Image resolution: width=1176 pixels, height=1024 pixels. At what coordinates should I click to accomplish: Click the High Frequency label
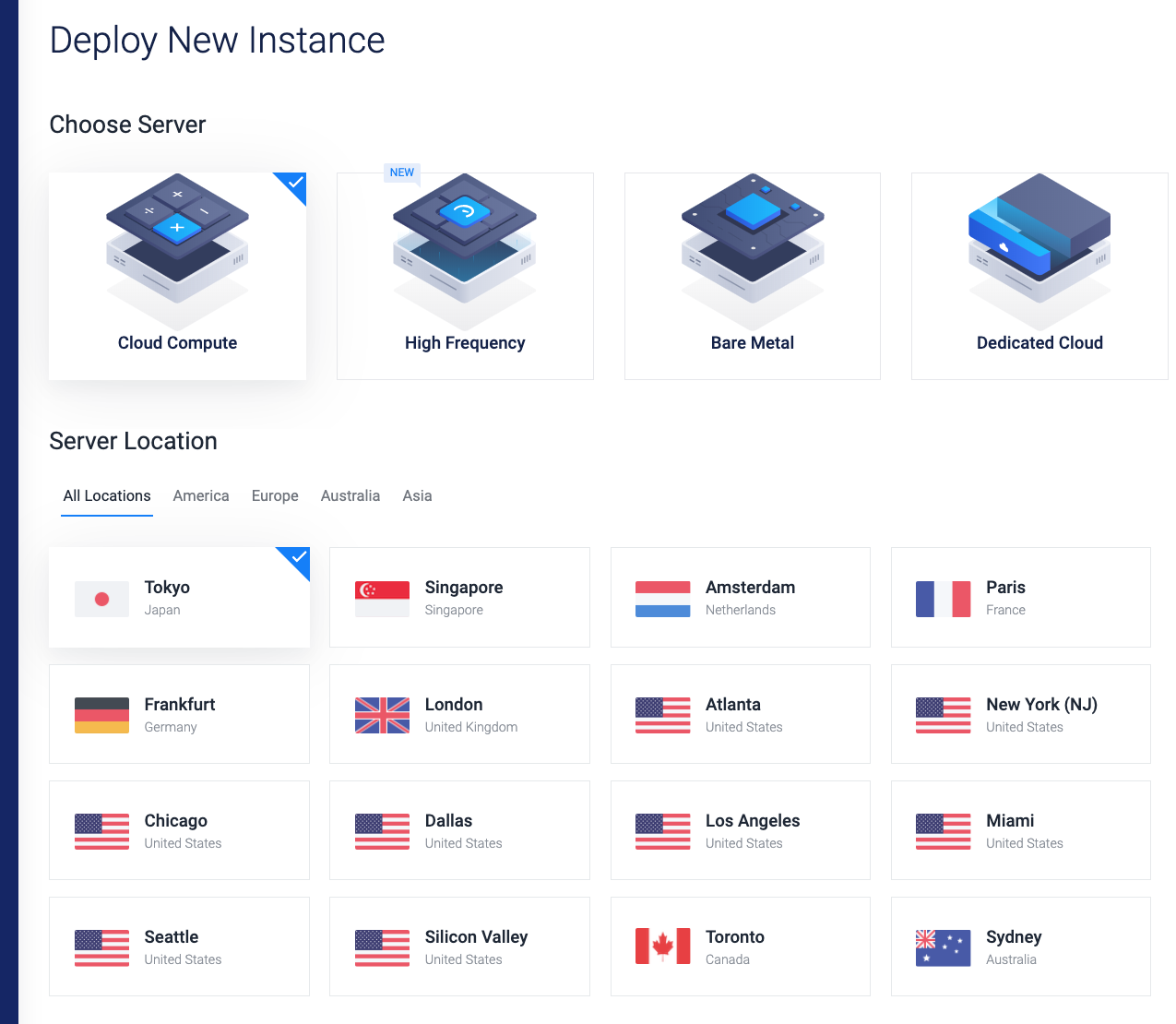465,343
